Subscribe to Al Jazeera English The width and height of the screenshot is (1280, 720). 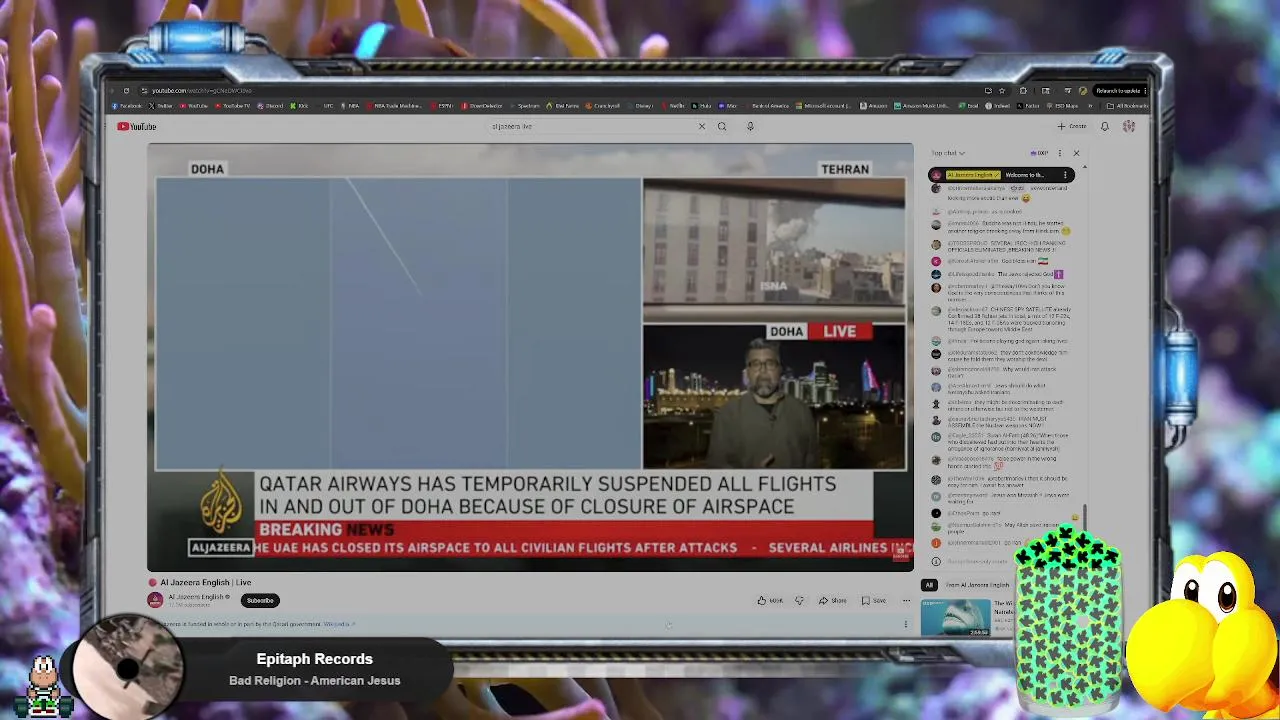[x=260, y=600]
